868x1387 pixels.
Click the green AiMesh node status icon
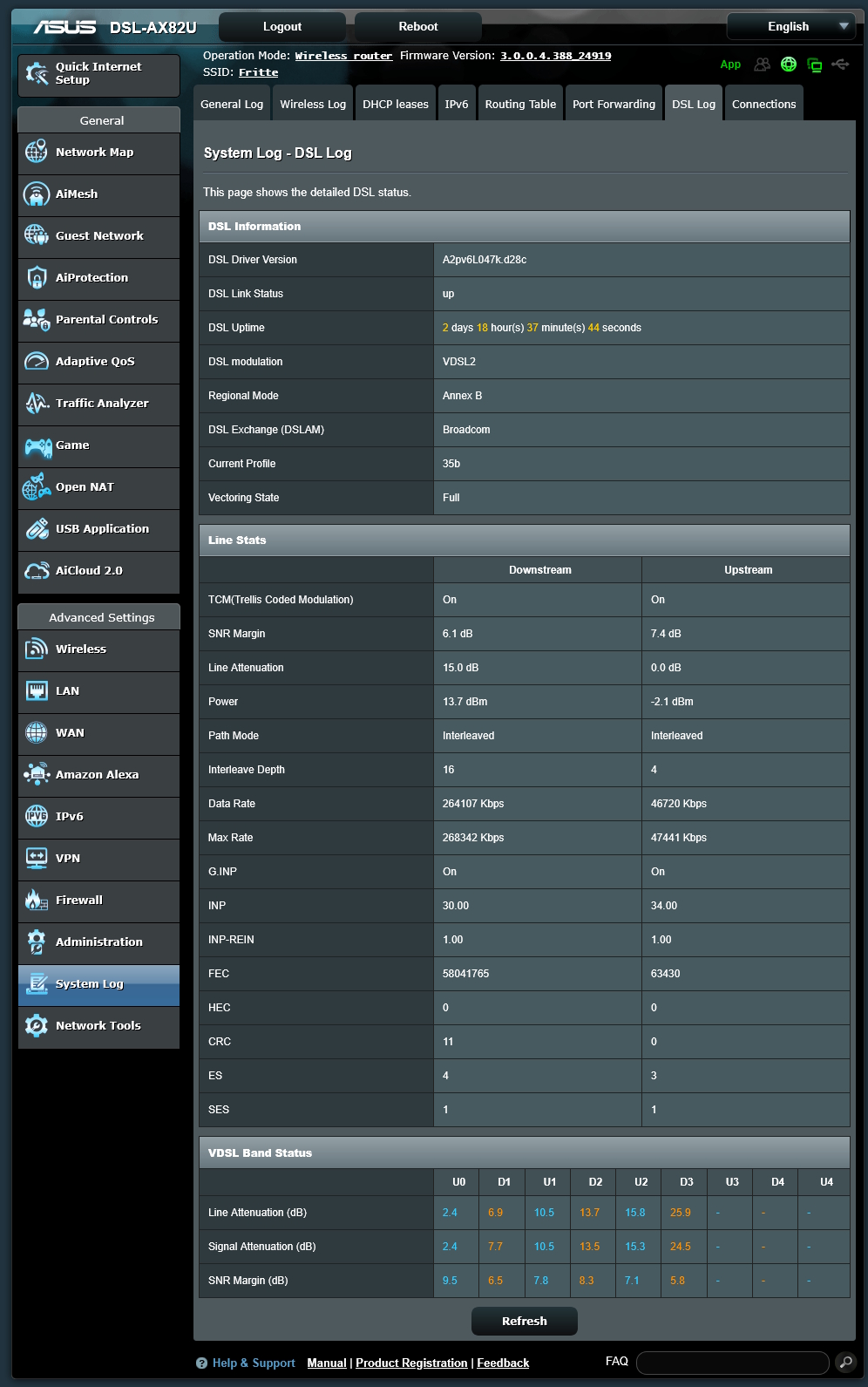click(x=815, y=65)
